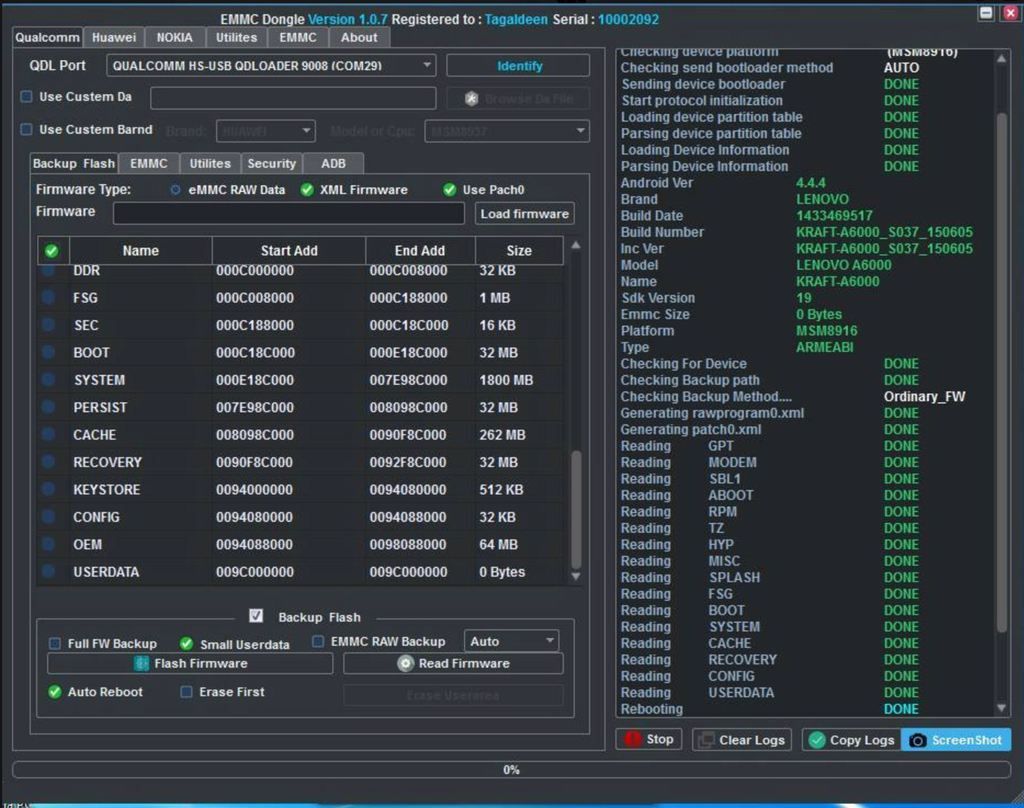Toggle the Use Patch0 option
The width and height of the screenshot is (1024, 808).
click(x=449, y=190)
